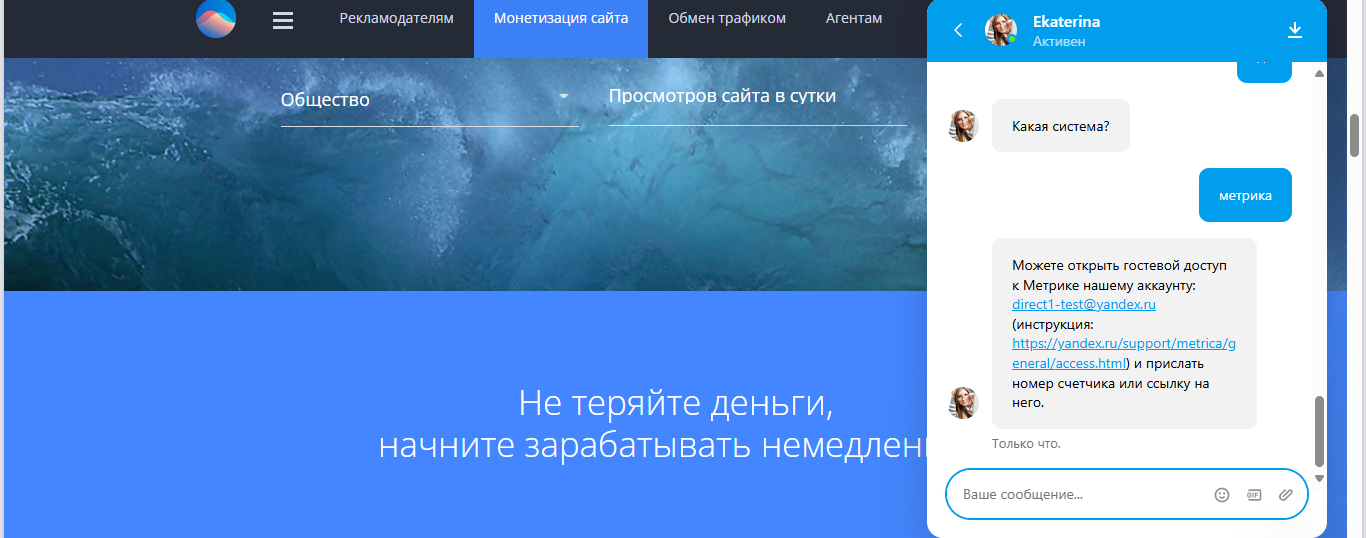Open the GIF selector in chat
The width and height of the screenshot is (1366, 538).
tap(1254, 494)
